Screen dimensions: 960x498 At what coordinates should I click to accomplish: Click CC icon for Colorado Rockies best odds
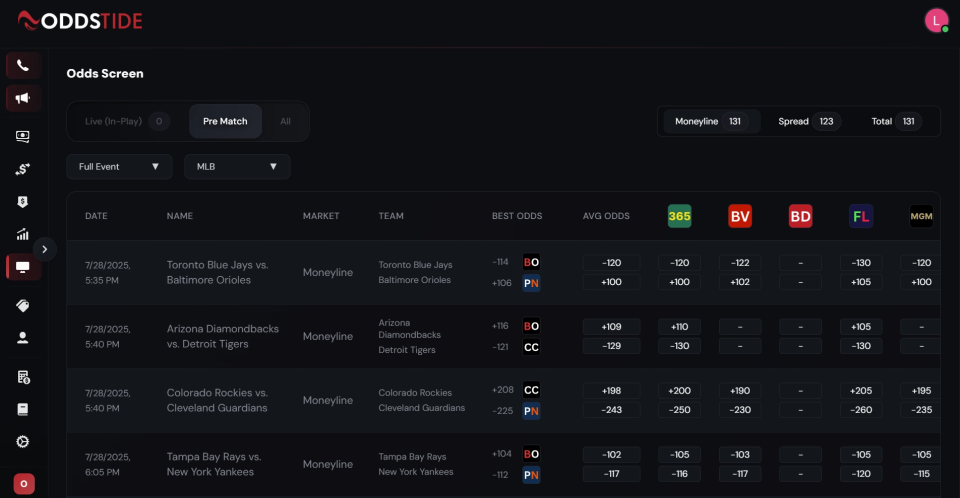tap(531, 390)
